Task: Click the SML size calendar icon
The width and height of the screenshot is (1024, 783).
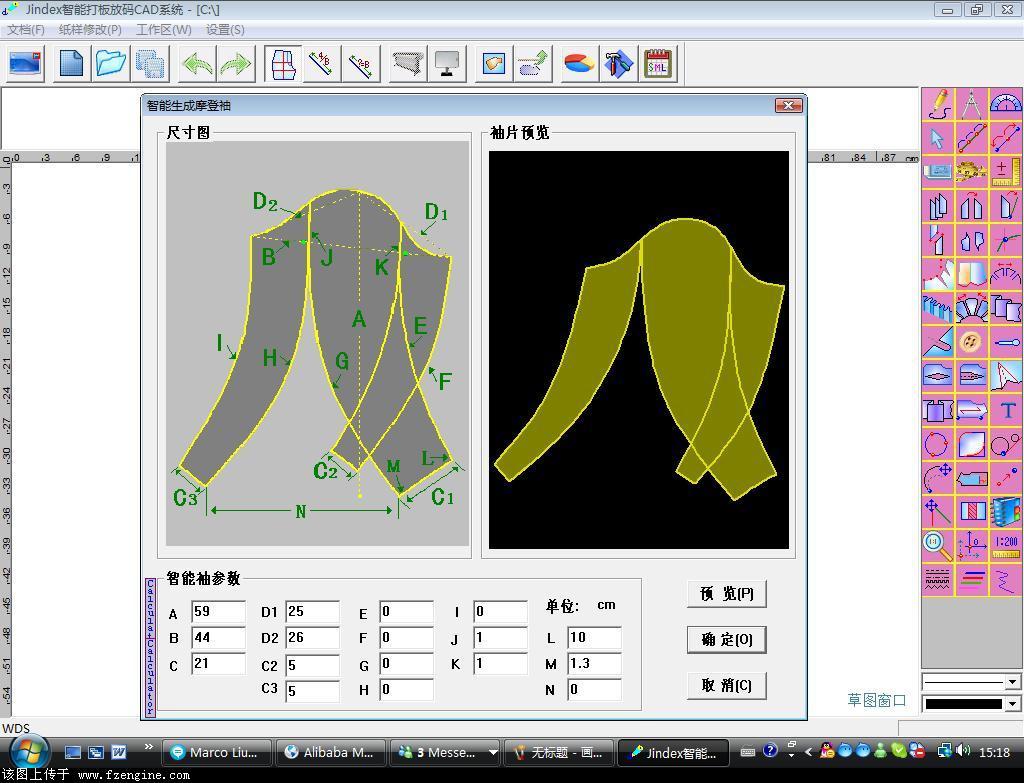Action: [x=657, y=63]
